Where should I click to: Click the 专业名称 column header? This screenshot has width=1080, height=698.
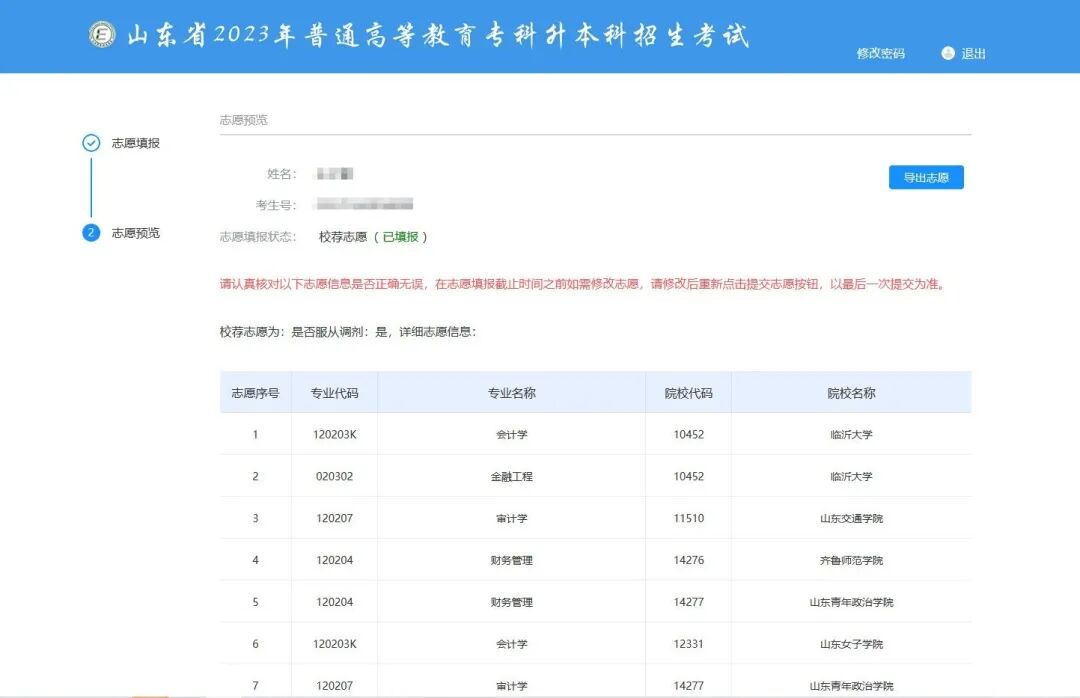coord(512,393)
